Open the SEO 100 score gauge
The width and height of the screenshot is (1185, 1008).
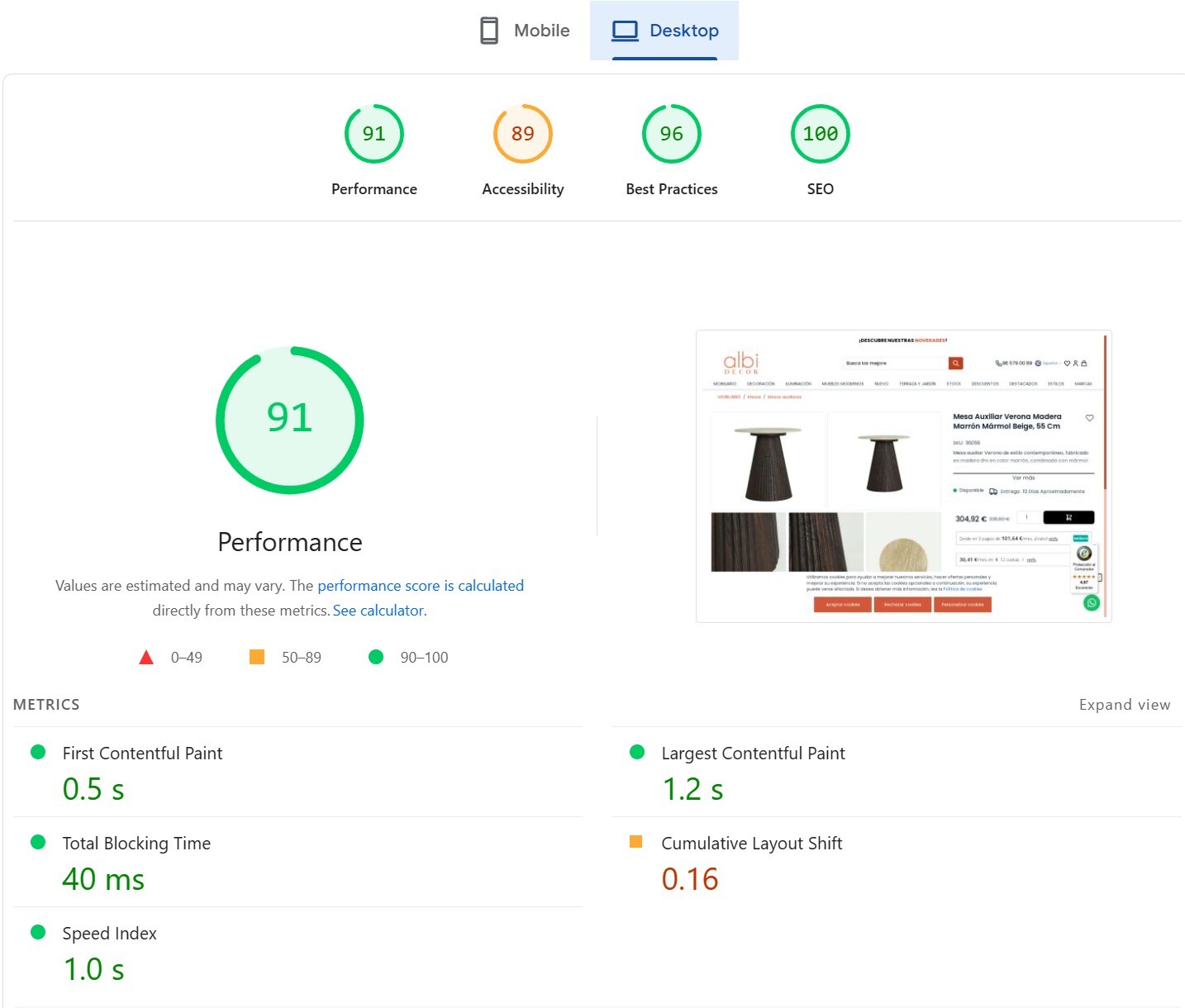820,134
